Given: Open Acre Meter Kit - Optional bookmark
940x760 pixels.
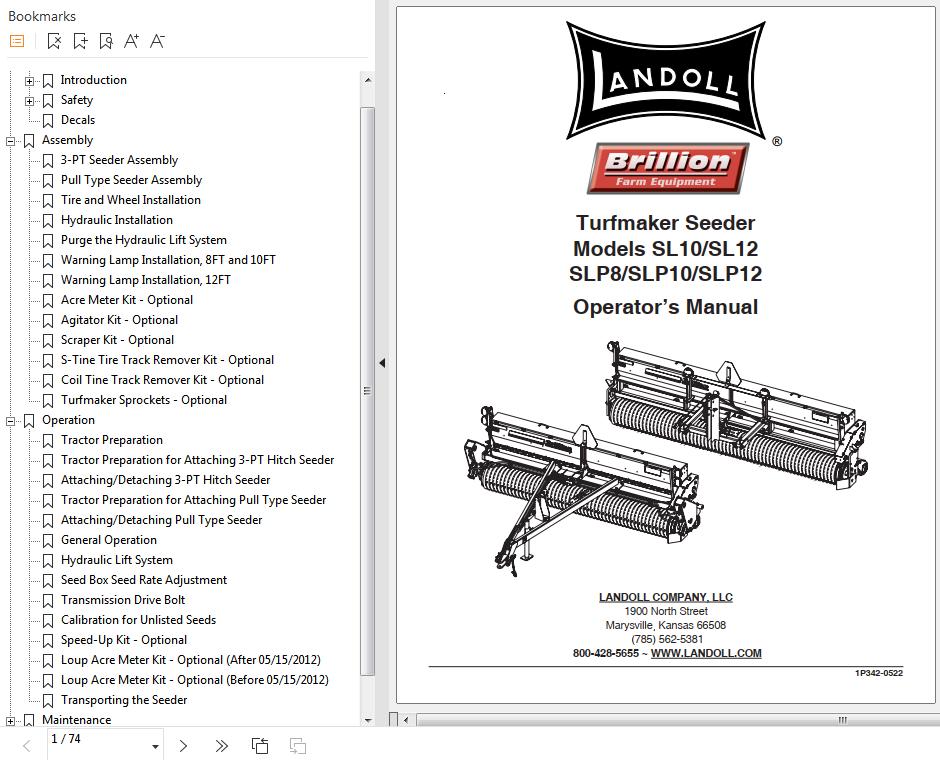Looking at the screenshot, I should [x=127, y=300].
